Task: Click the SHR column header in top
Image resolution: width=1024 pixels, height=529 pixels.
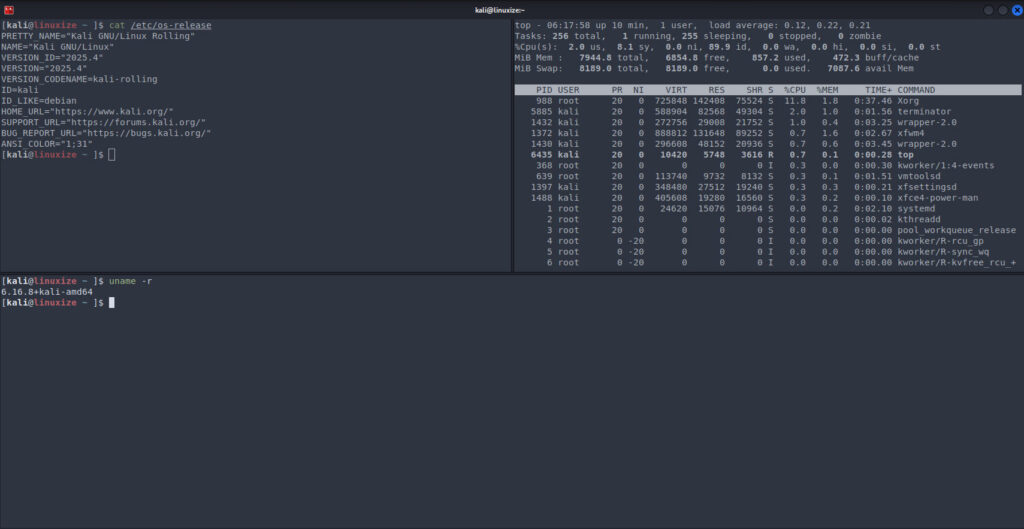Action: click(755, 90)
